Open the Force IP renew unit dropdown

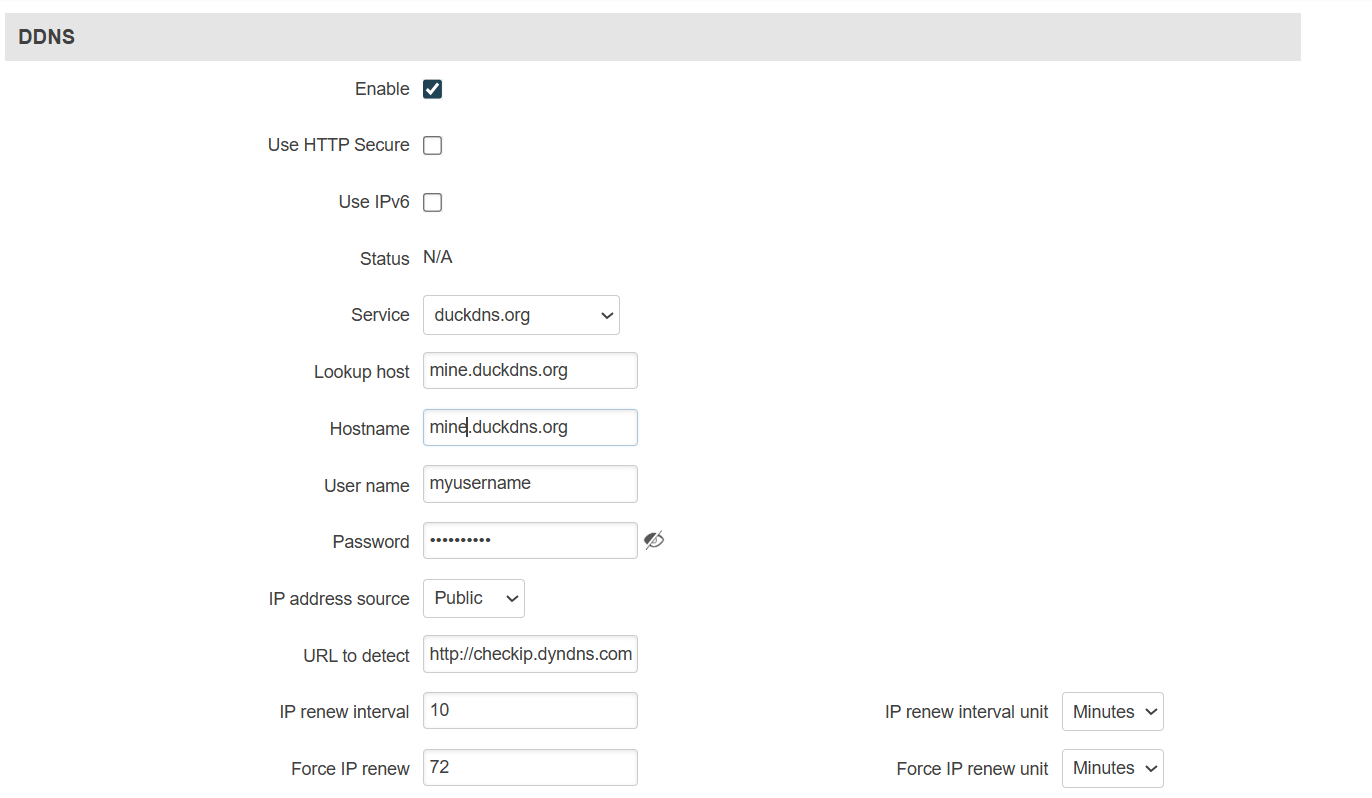pos(1113,768)
